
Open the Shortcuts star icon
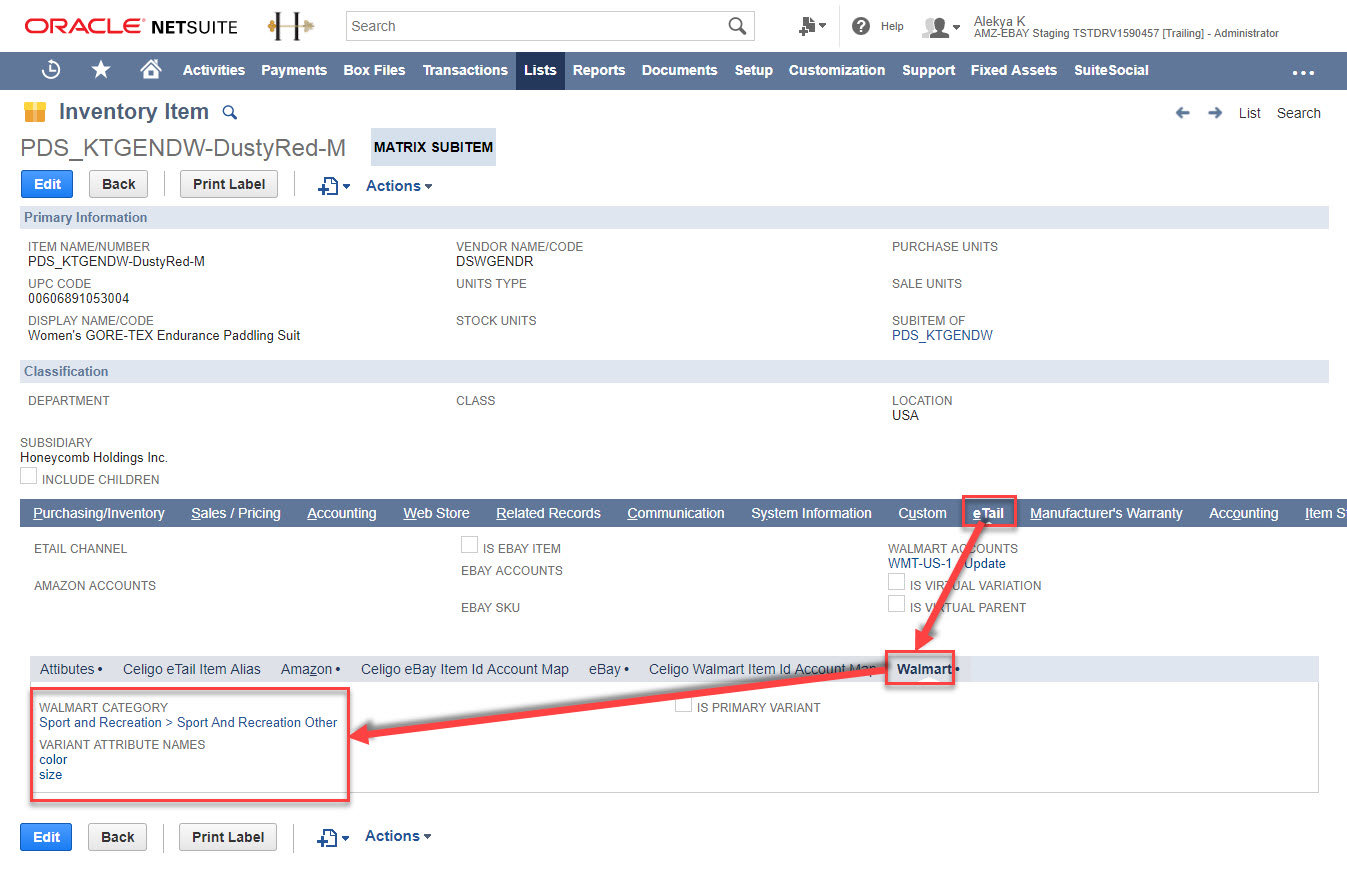[101, 70]
